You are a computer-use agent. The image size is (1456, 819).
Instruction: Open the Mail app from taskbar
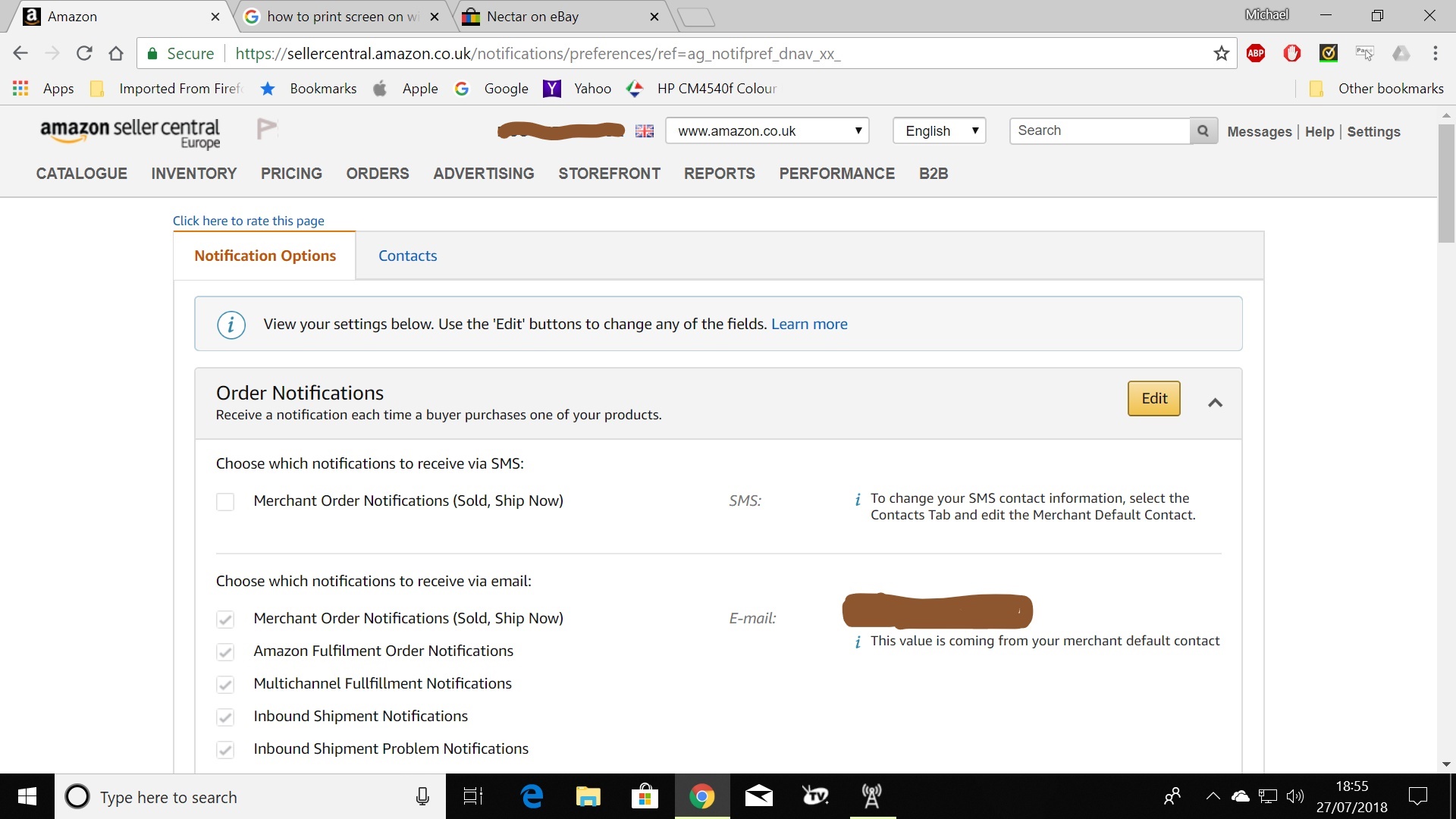tap(758, 796)
